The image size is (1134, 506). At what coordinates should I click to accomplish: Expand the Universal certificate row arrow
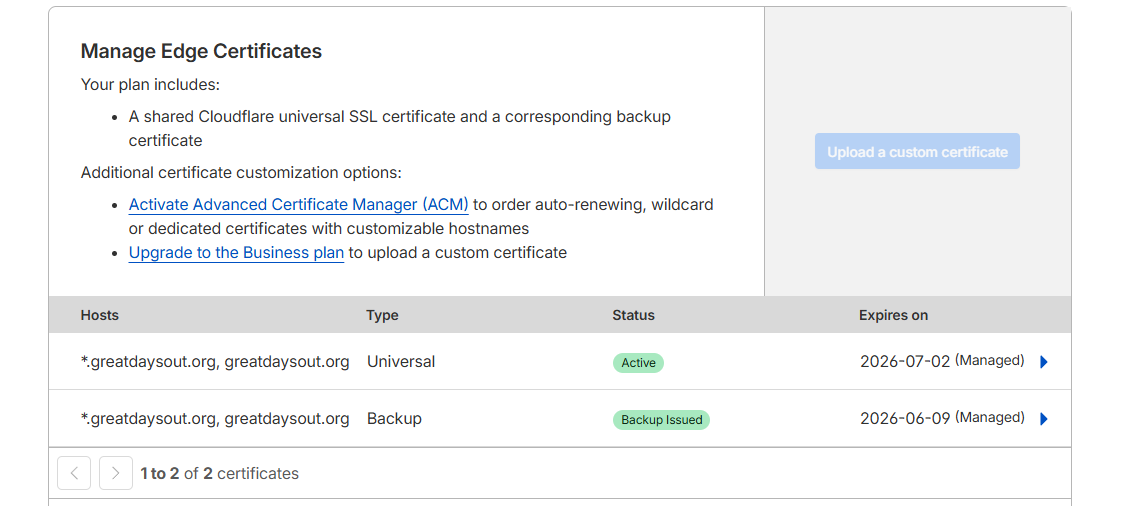(x=1044, y=362)
